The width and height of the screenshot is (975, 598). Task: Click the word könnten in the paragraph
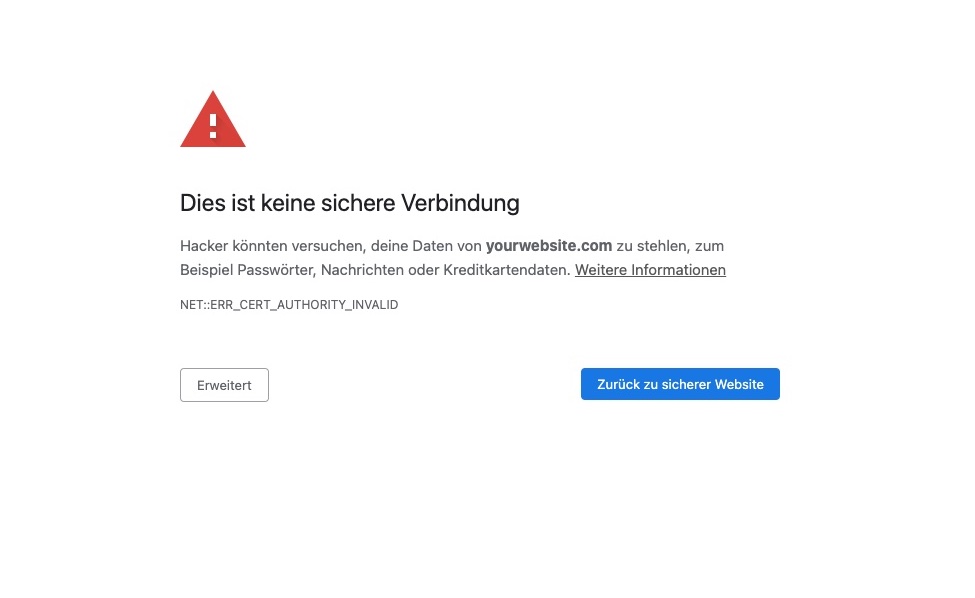tap(260, 246)
